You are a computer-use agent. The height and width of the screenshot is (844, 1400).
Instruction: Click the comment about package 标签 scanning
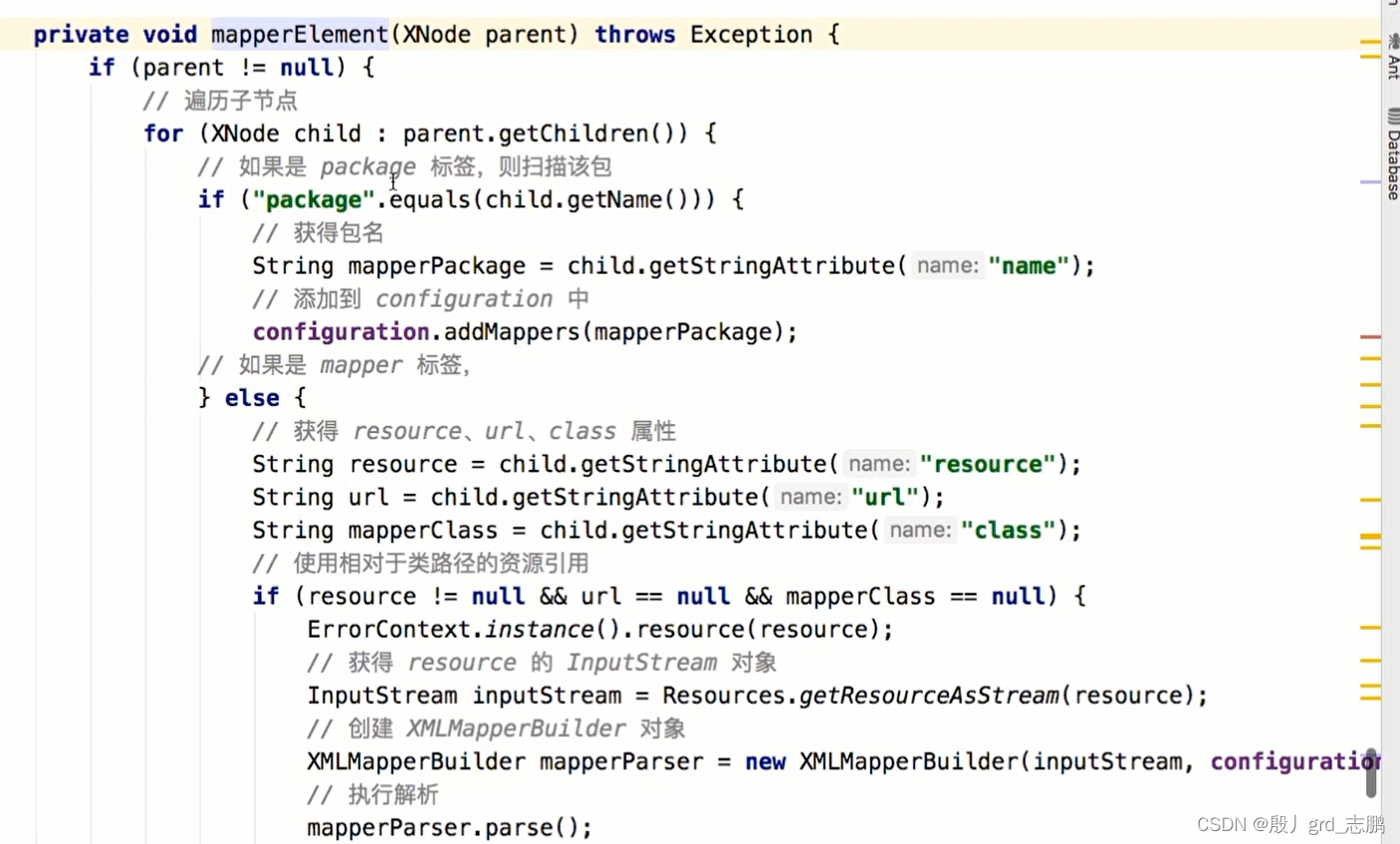404,166
